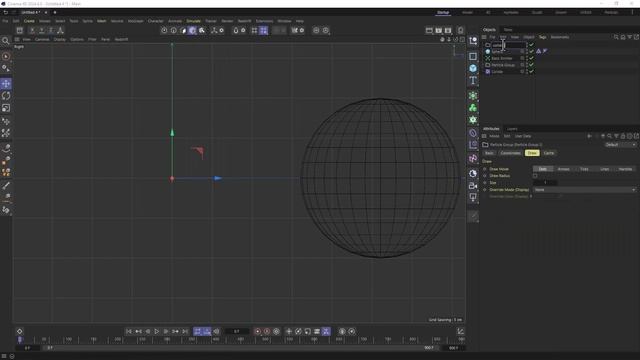Toggle the Draw Radius checkbox
This screenshot has height=360, width=640.
535,176
